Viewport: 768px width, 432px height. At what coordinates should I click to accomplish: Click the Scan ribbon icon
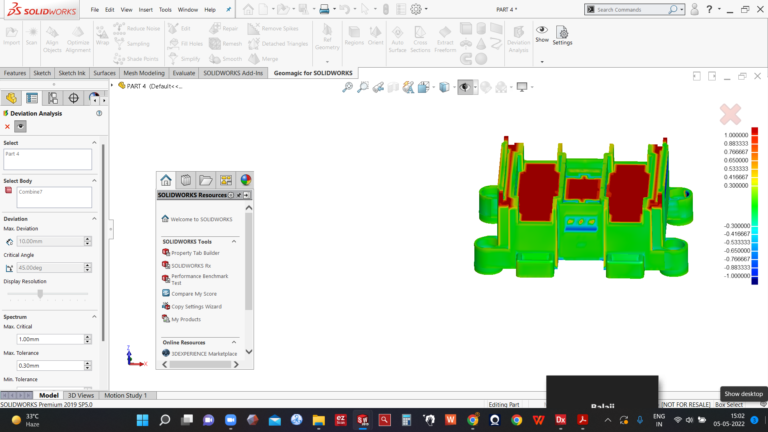pos(31,36)
